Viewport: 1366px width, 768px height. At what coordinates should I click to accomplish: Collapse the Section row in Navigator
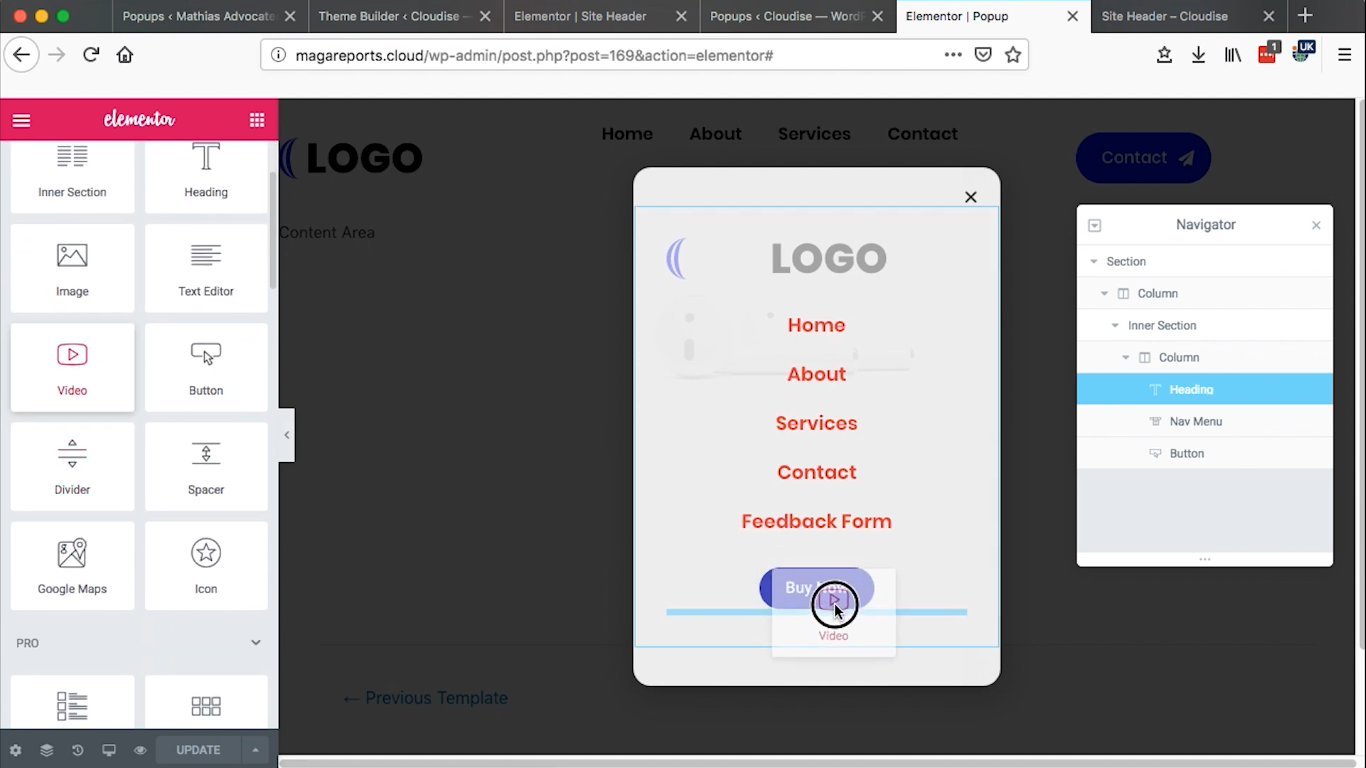[x=1093, y=261]
